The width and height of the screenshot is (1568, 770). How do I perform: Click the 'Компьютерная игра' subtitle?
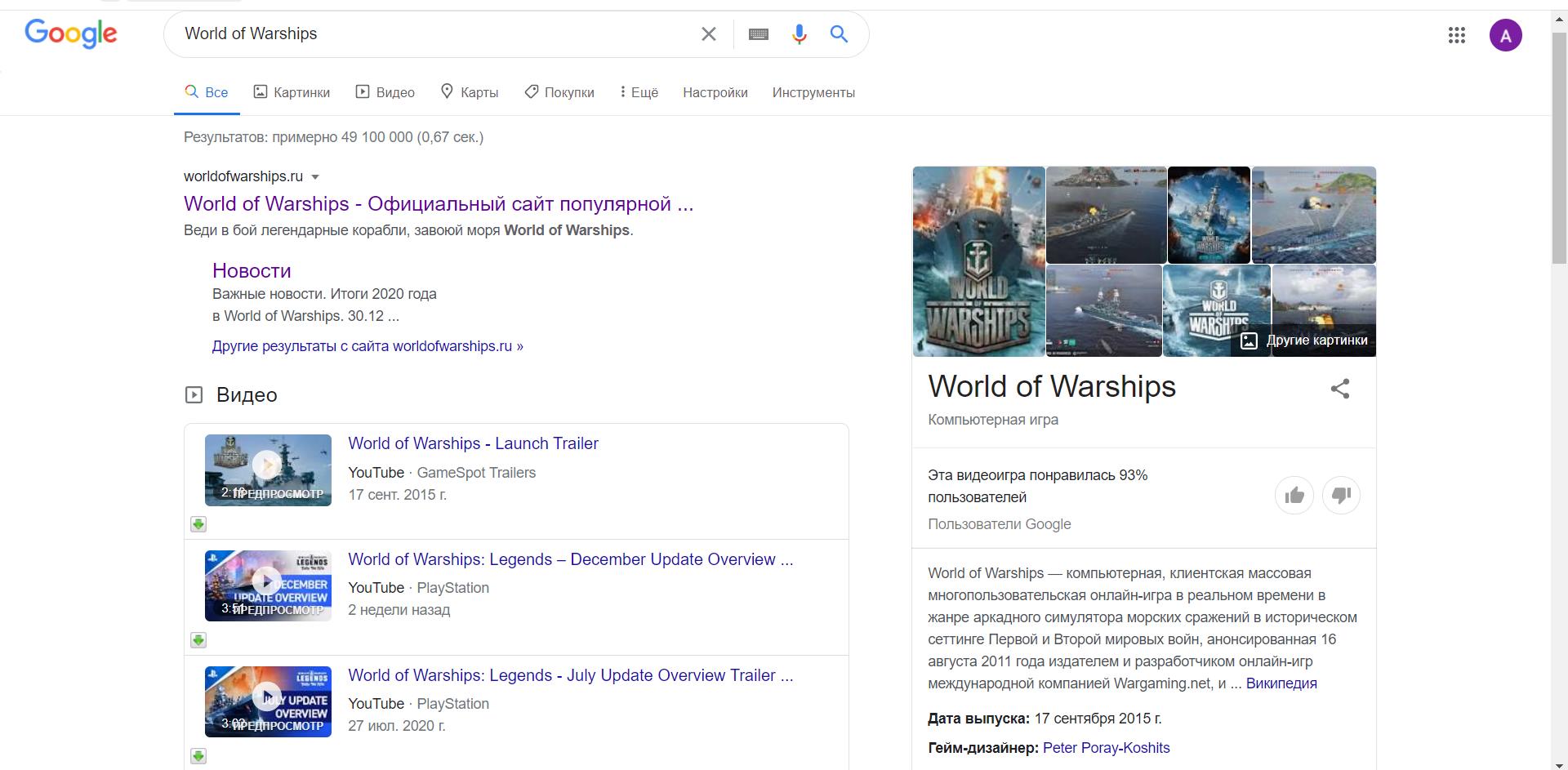point(993,420)
